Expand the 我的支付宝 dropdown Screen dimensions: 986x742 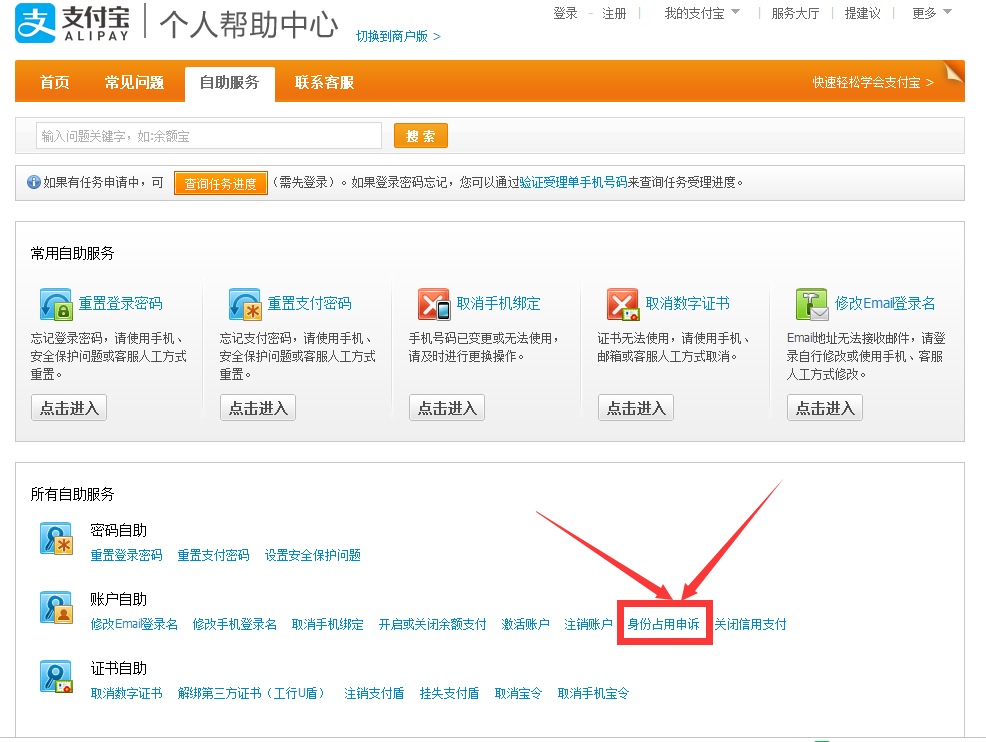point(702,13)
